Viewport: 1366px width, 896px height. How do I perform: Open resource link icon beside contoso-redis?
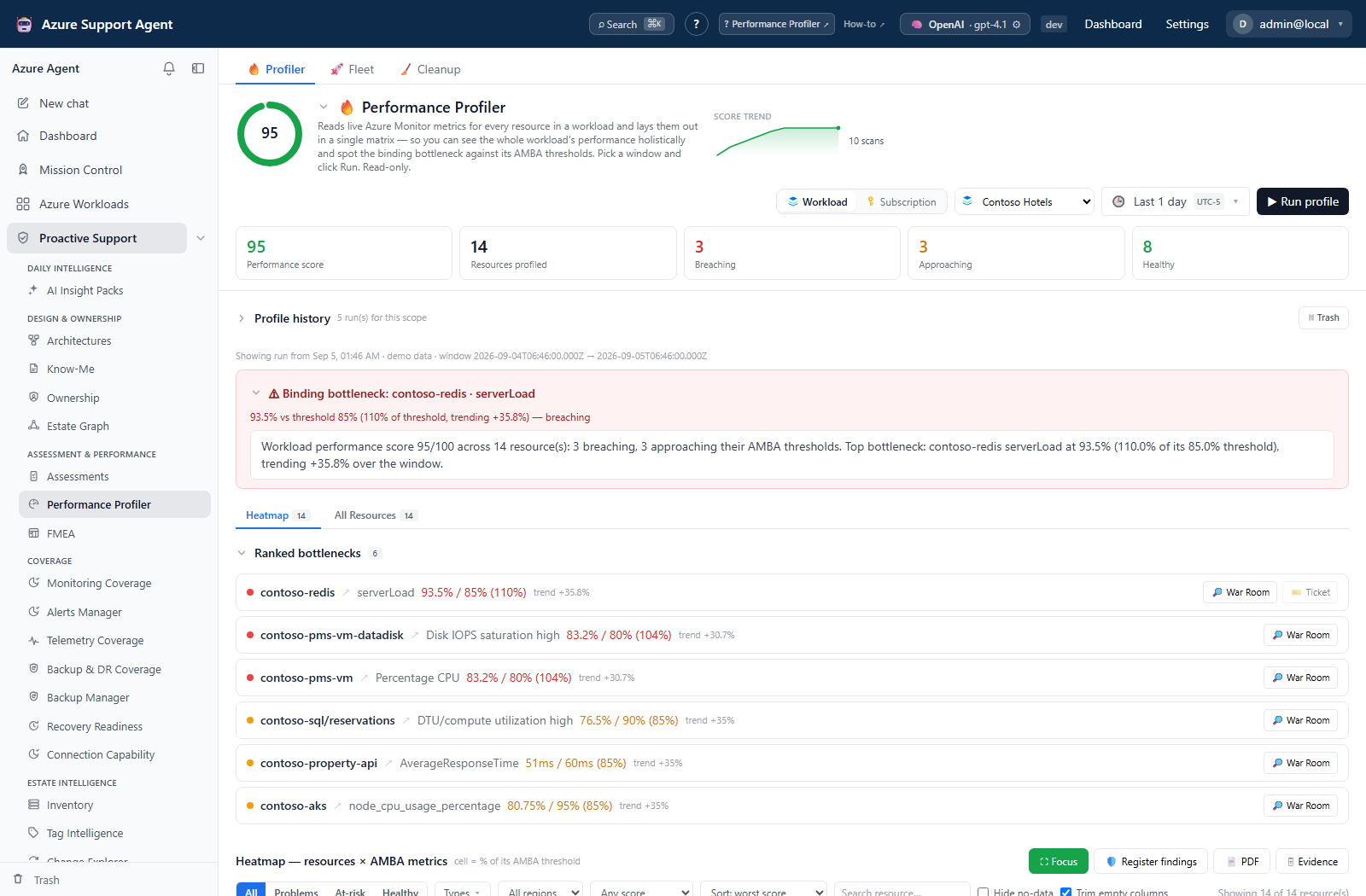pos(346,592)
